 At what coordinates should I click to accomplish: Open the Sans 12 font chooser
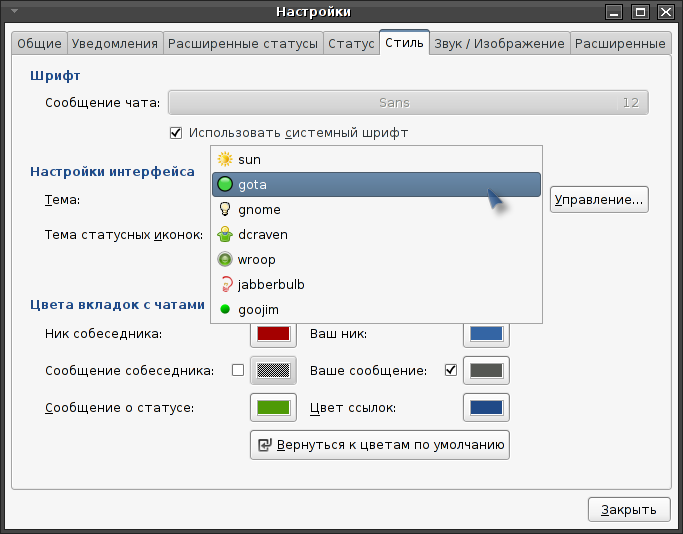[x=408, y=103]
